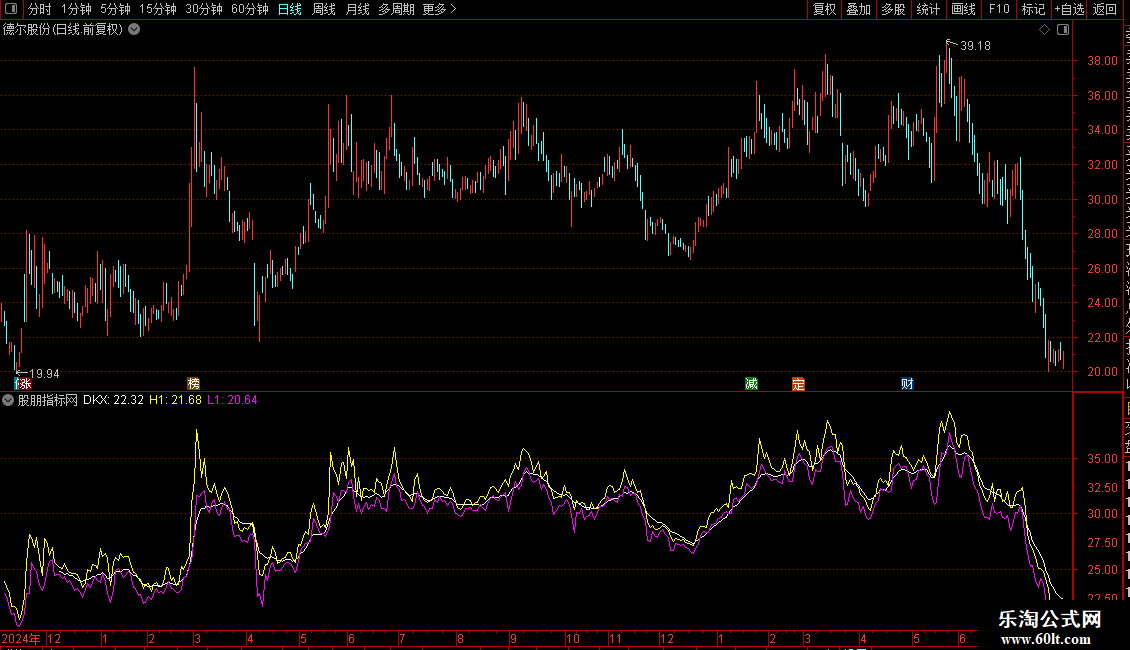The width and height of the screenshot is (1130, 650).
Task: Switch to the 15分钟 period
Action: (158, 9)
